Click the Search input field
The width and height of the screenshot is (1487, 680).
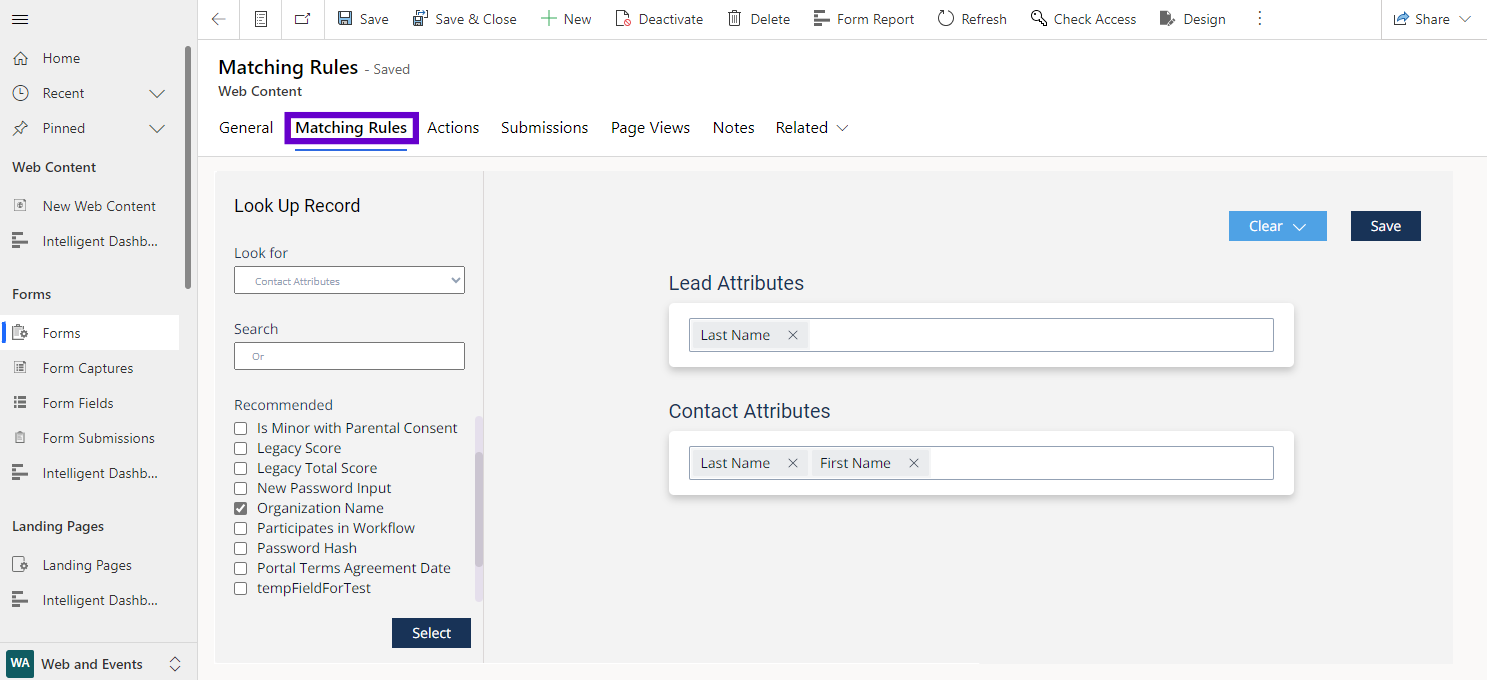pos(349,356)
